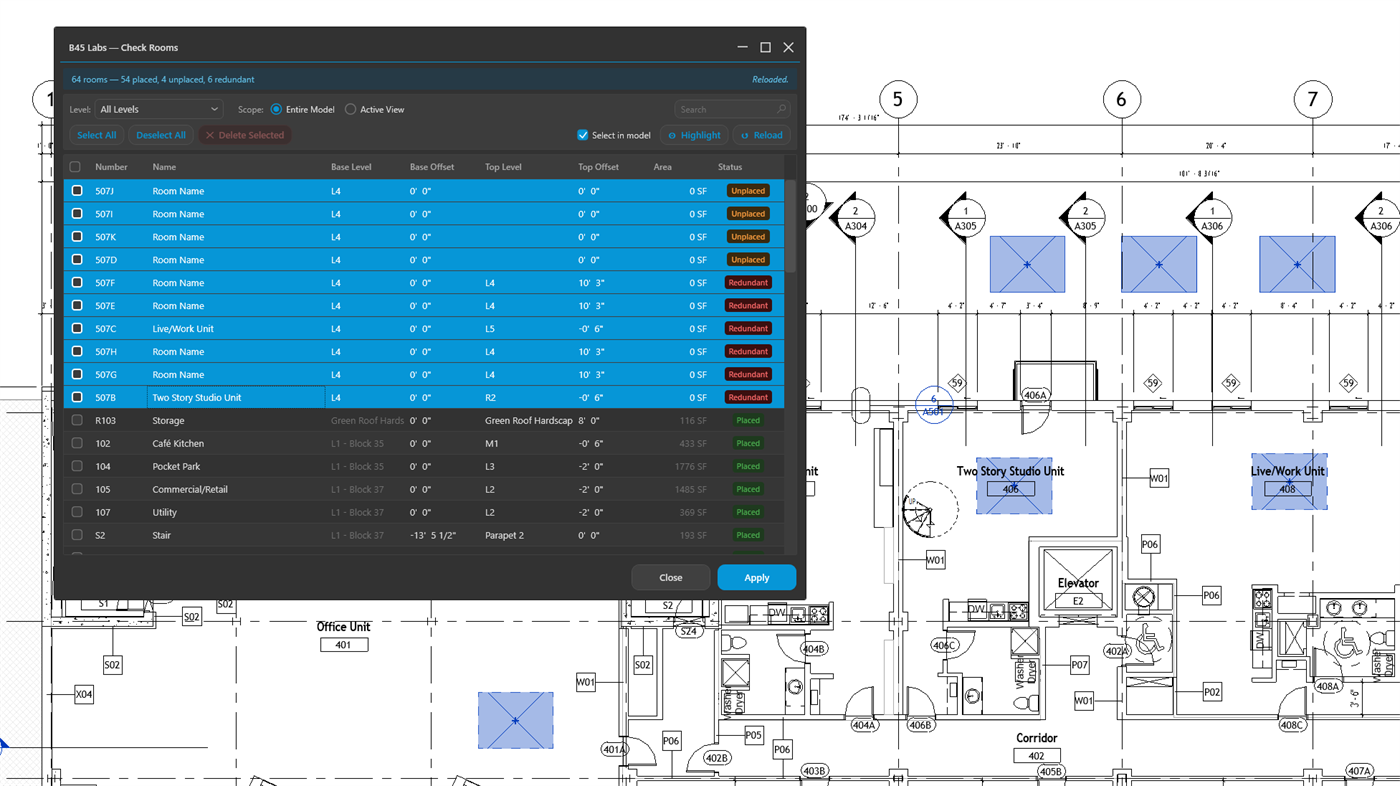Click the elevation marker 1 A305
Viewport: 1400px width, 786px height.
pos(965,218)
